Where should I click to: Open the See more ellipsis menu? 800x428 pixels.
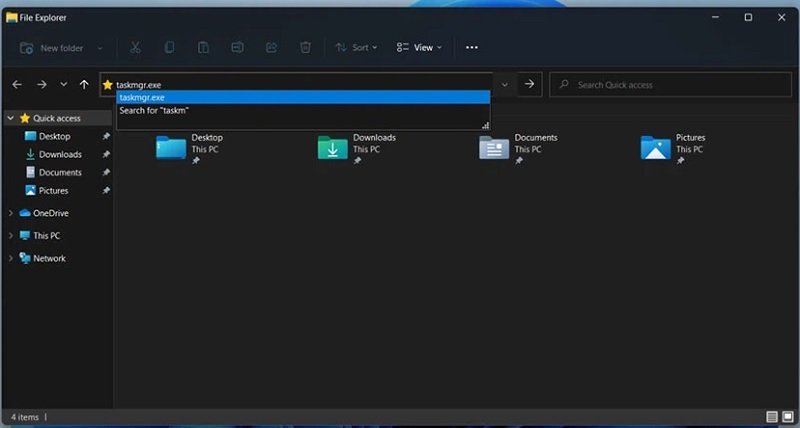(472, 47)
